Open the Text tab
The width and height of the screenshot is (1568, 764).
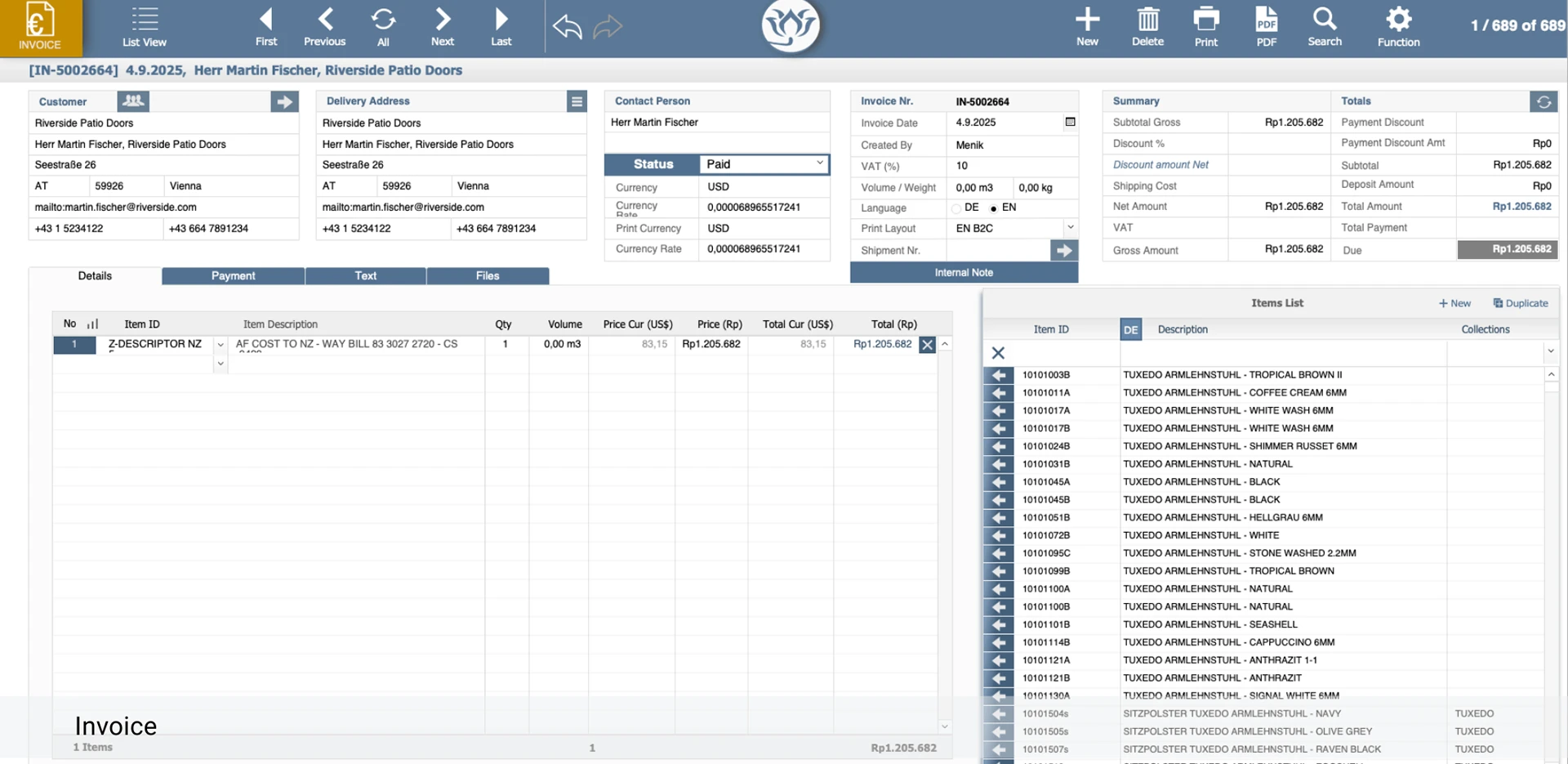[366, 276]
